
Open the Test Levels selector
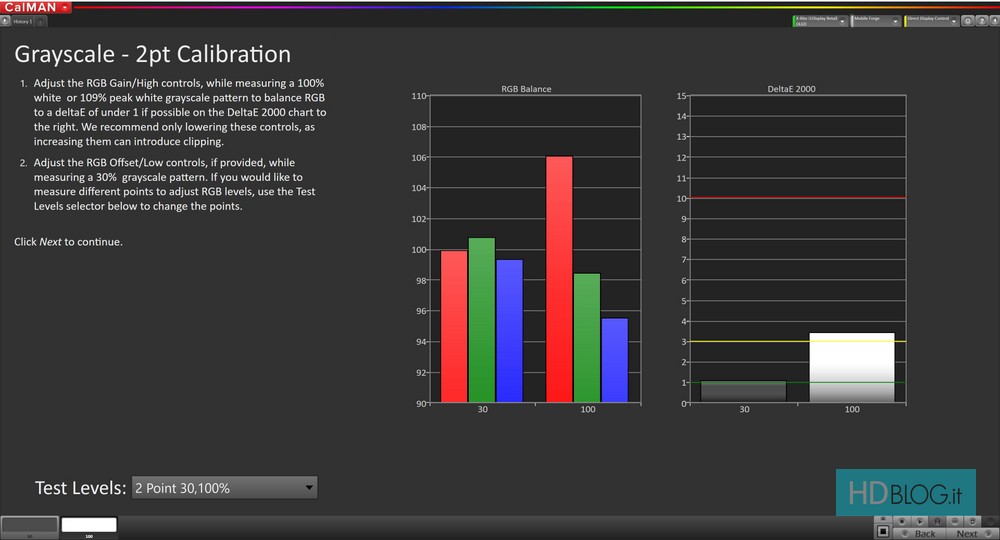(x=225, y=488)
